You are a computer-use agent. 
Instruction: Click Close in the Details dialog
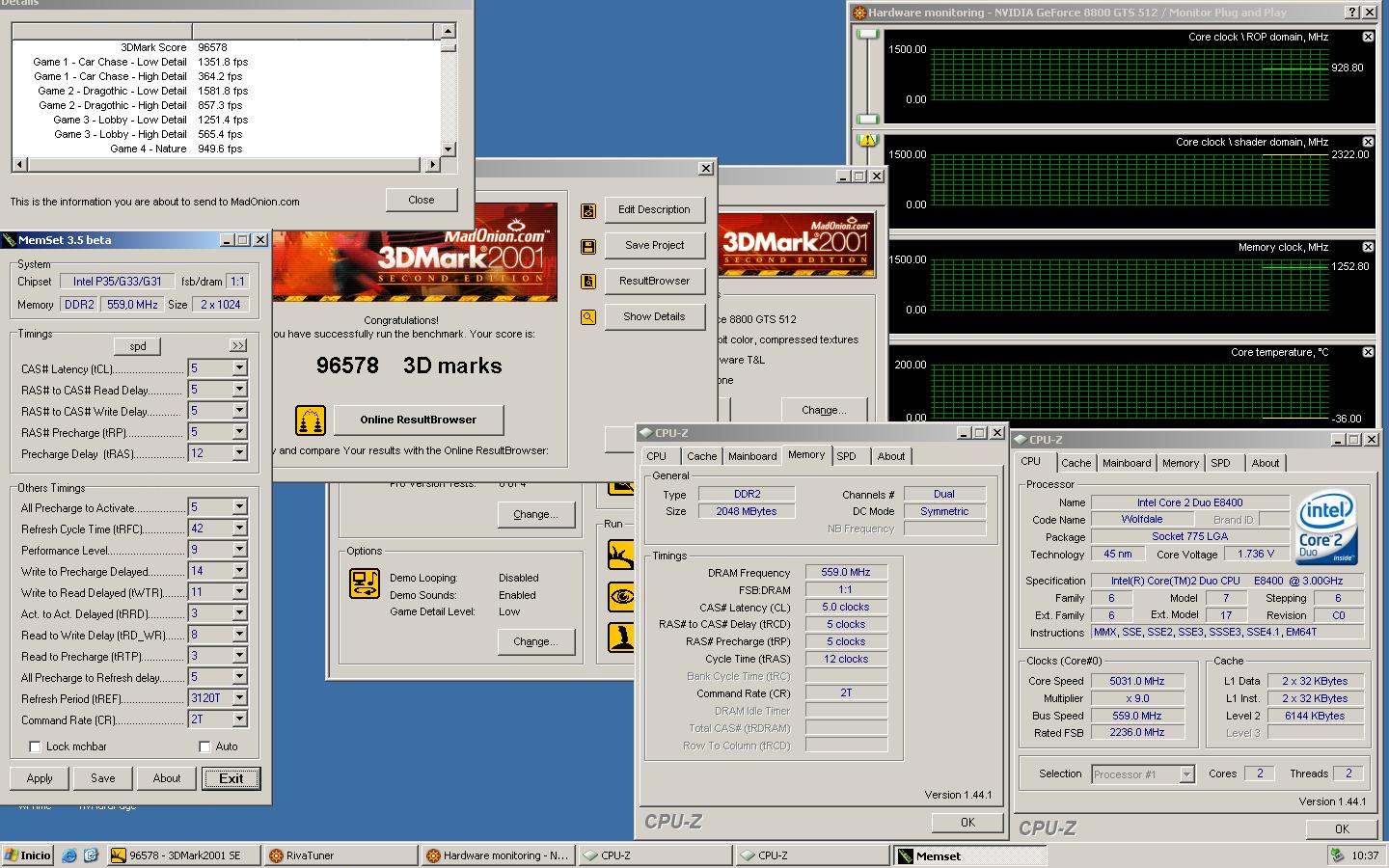pyautogui.click(x=421, y=200)
